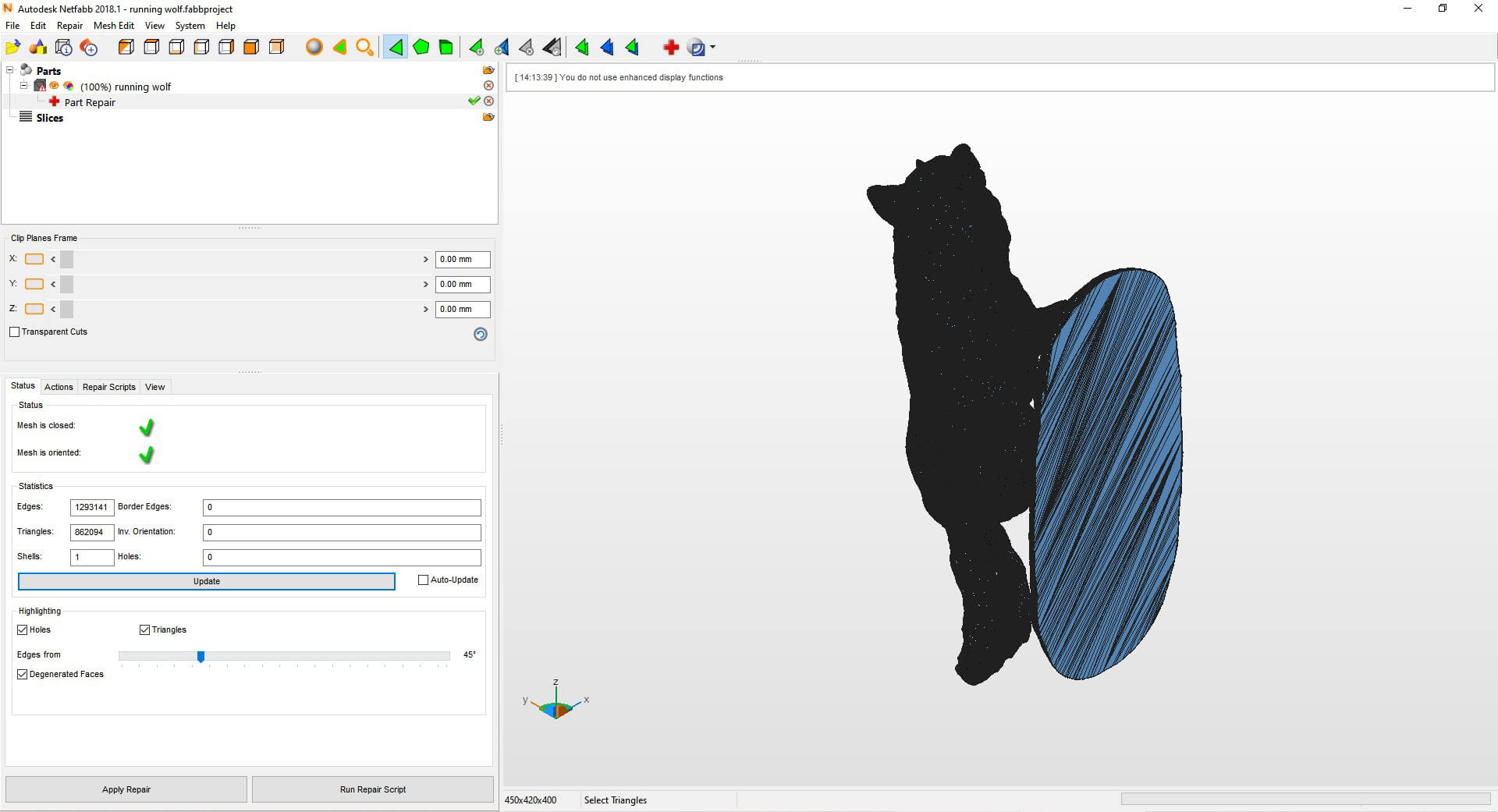Image resolution: width=1498 pixels, height=812 pixels.
Task: Switch to the Repair Scripts tab
Action: click(x=108, y=387)
